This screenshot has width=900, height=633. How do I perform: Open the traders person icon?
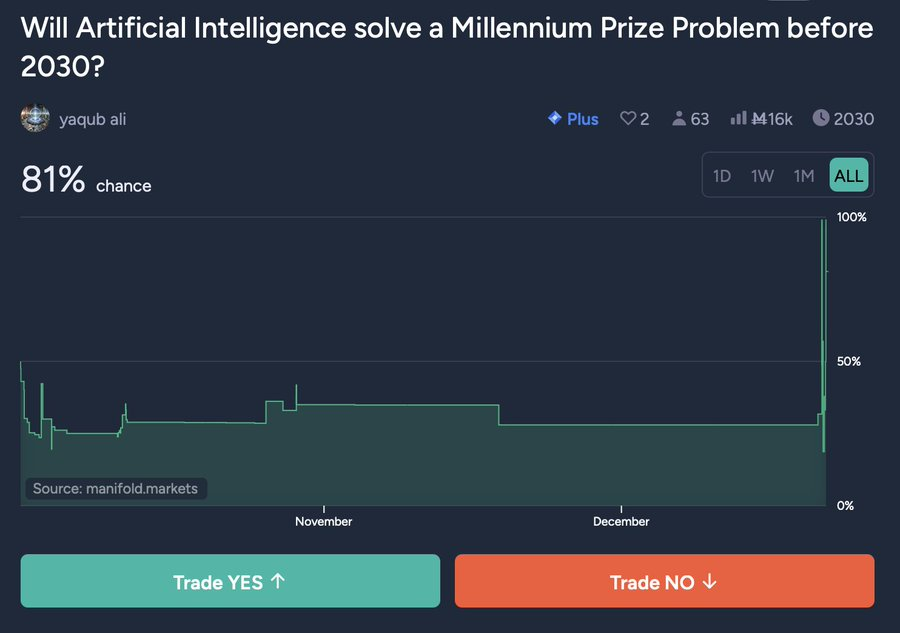click(679, 118)
